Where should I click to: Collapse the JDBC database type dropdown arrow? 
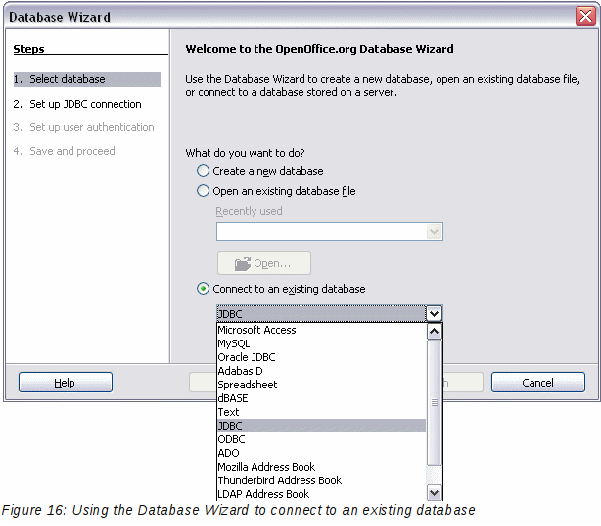(x=434, y=314)
